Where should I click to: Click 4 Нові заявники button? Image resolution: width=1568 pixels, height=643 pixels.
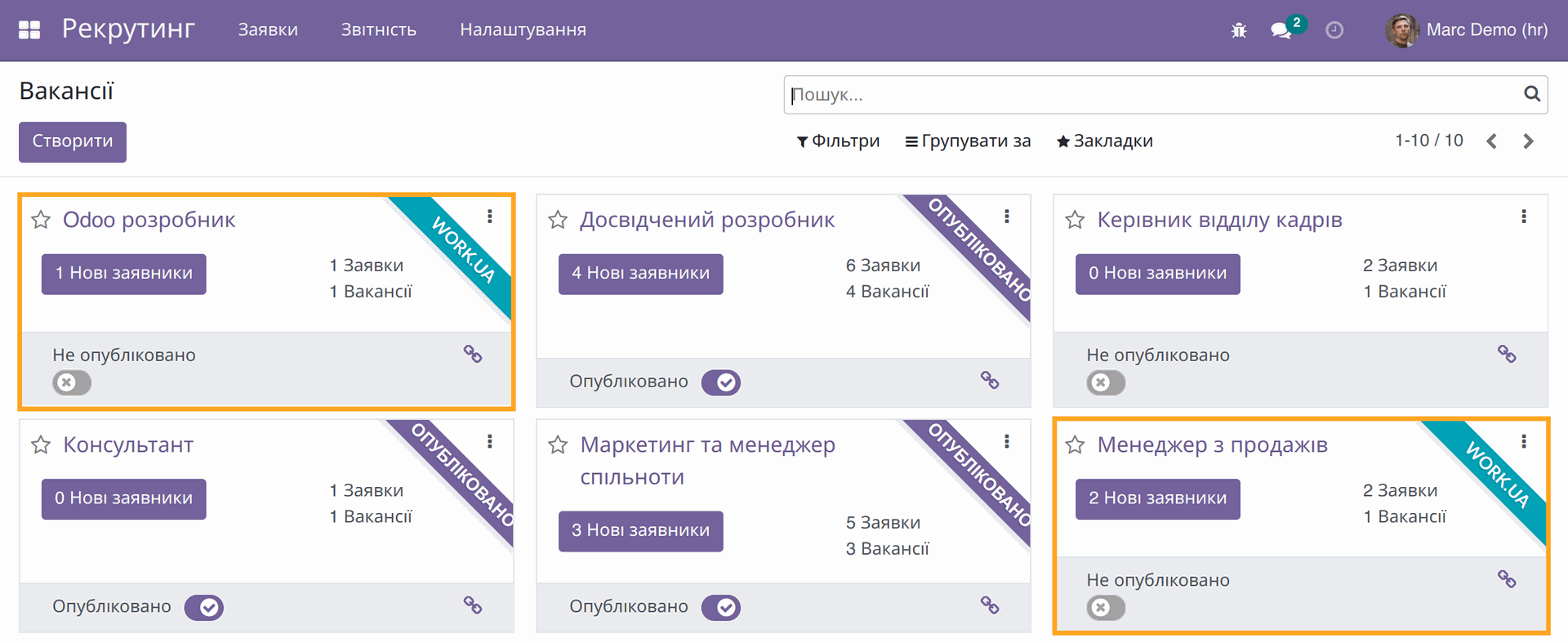click(641, 274)
